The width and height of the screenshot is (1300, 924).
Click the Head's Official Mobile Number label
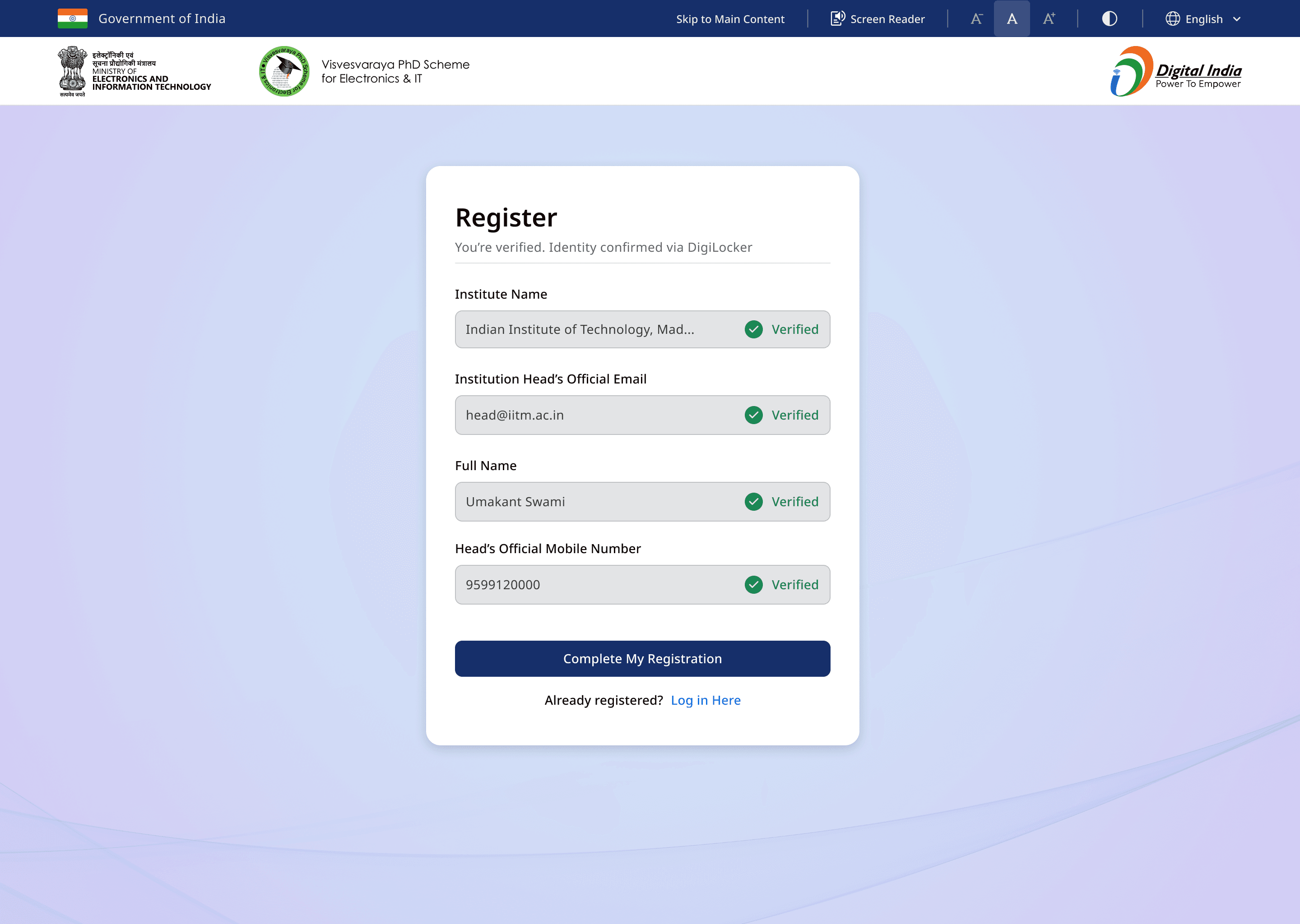[x=548, y=549]
